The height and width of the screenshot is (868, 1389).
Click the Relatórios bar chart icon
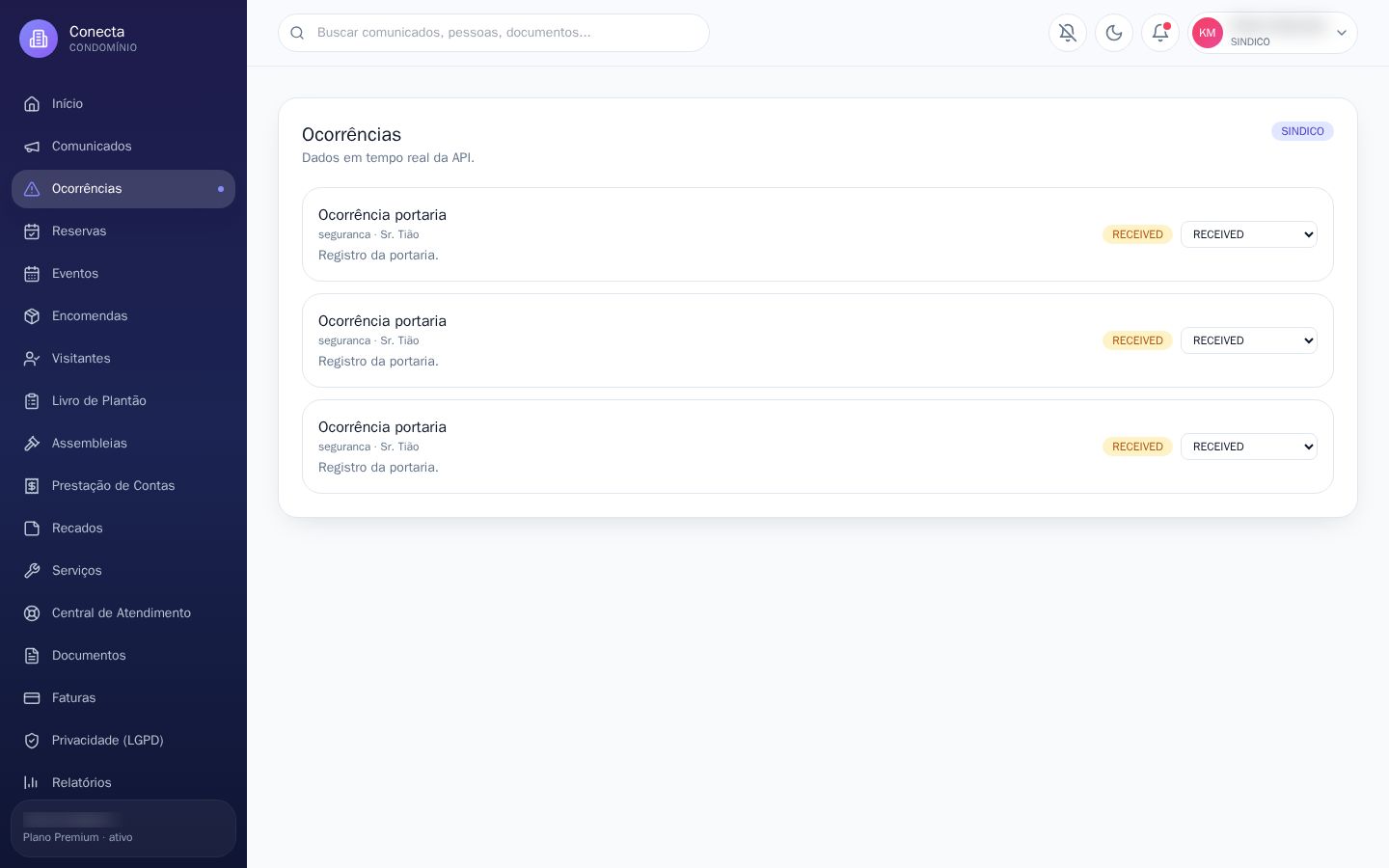pos(32,783)
